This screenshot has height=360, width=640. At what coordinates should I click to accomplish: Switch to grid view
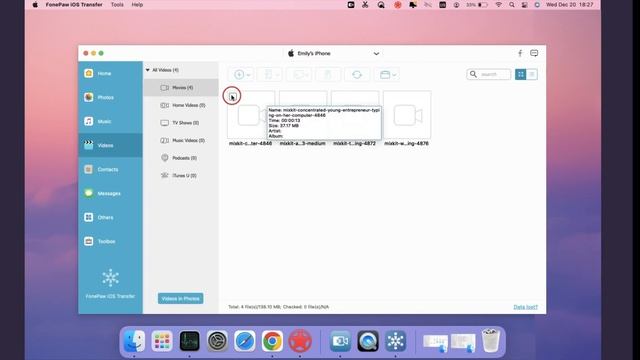click(x=520, y=74)
